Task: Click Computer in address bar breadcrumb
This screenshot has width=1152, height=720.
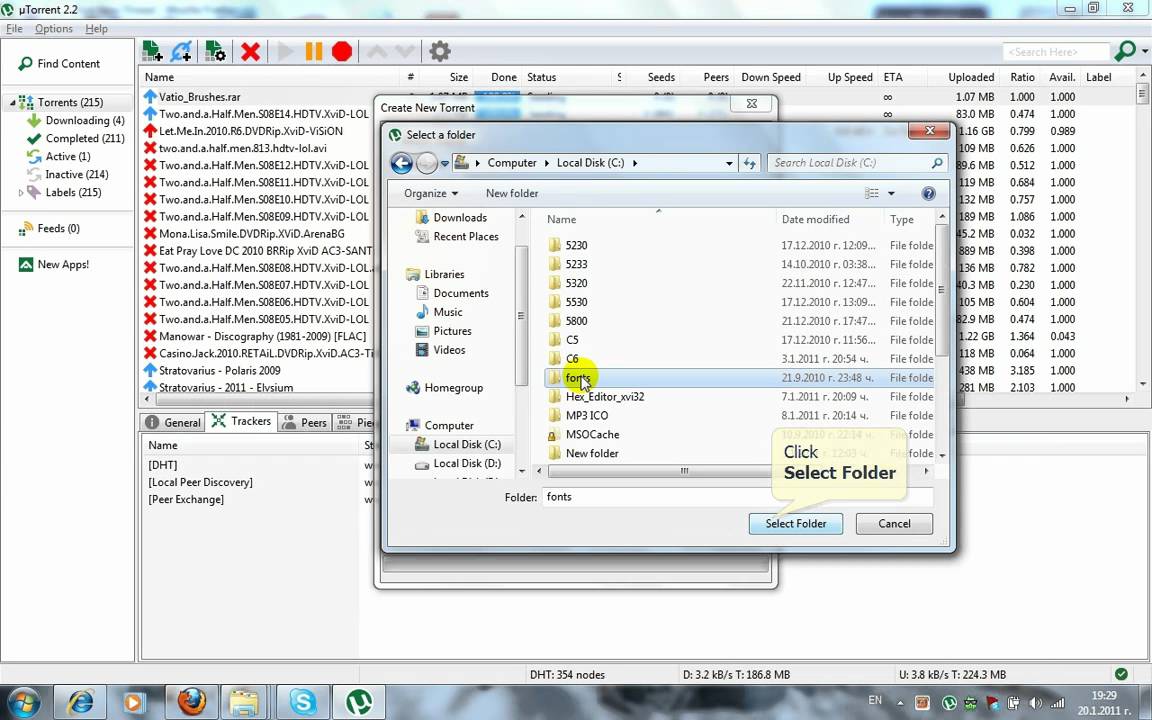Action: click(x=512, y=163)
